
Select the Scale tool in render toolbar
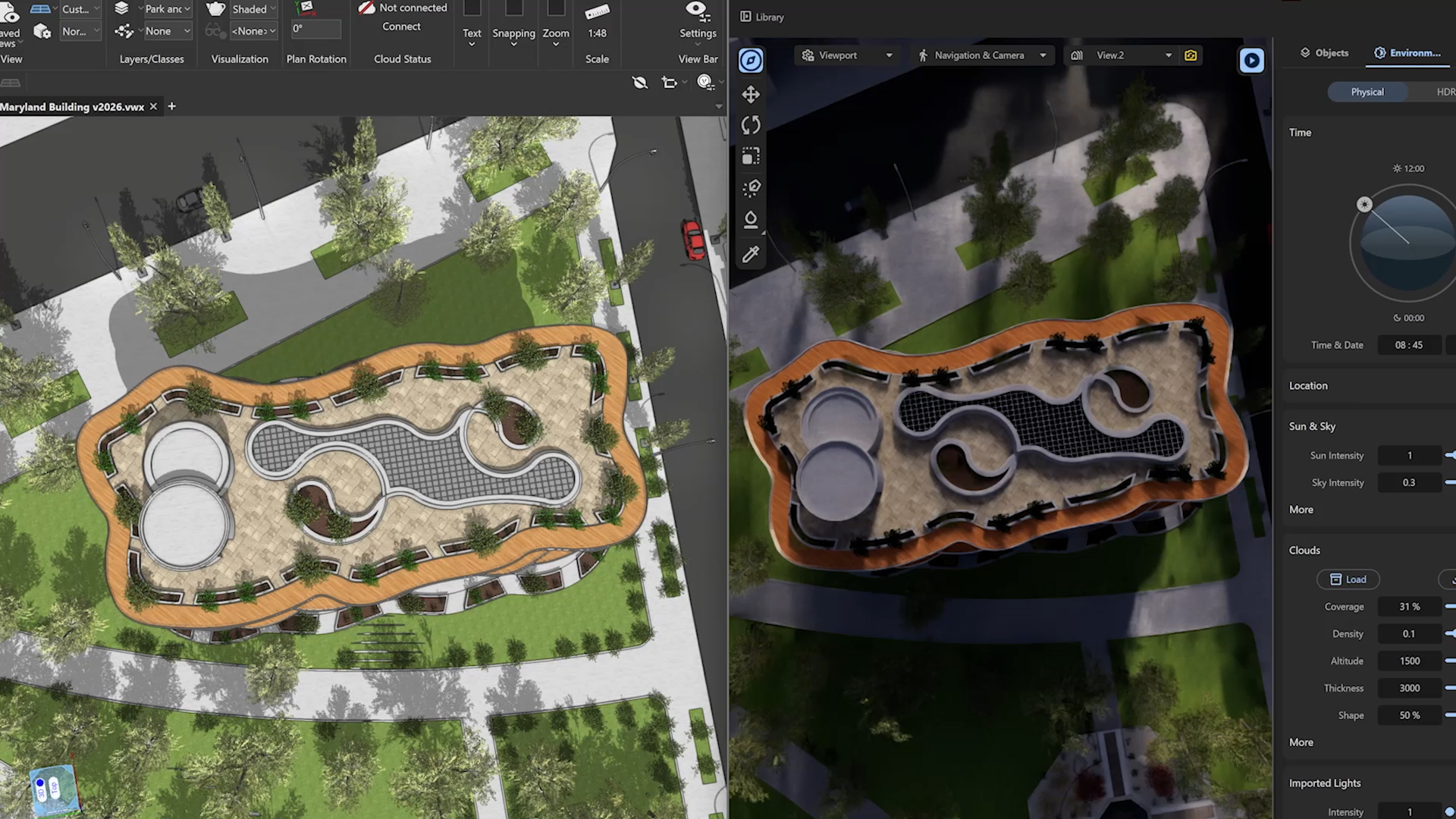tap(751, 156)
